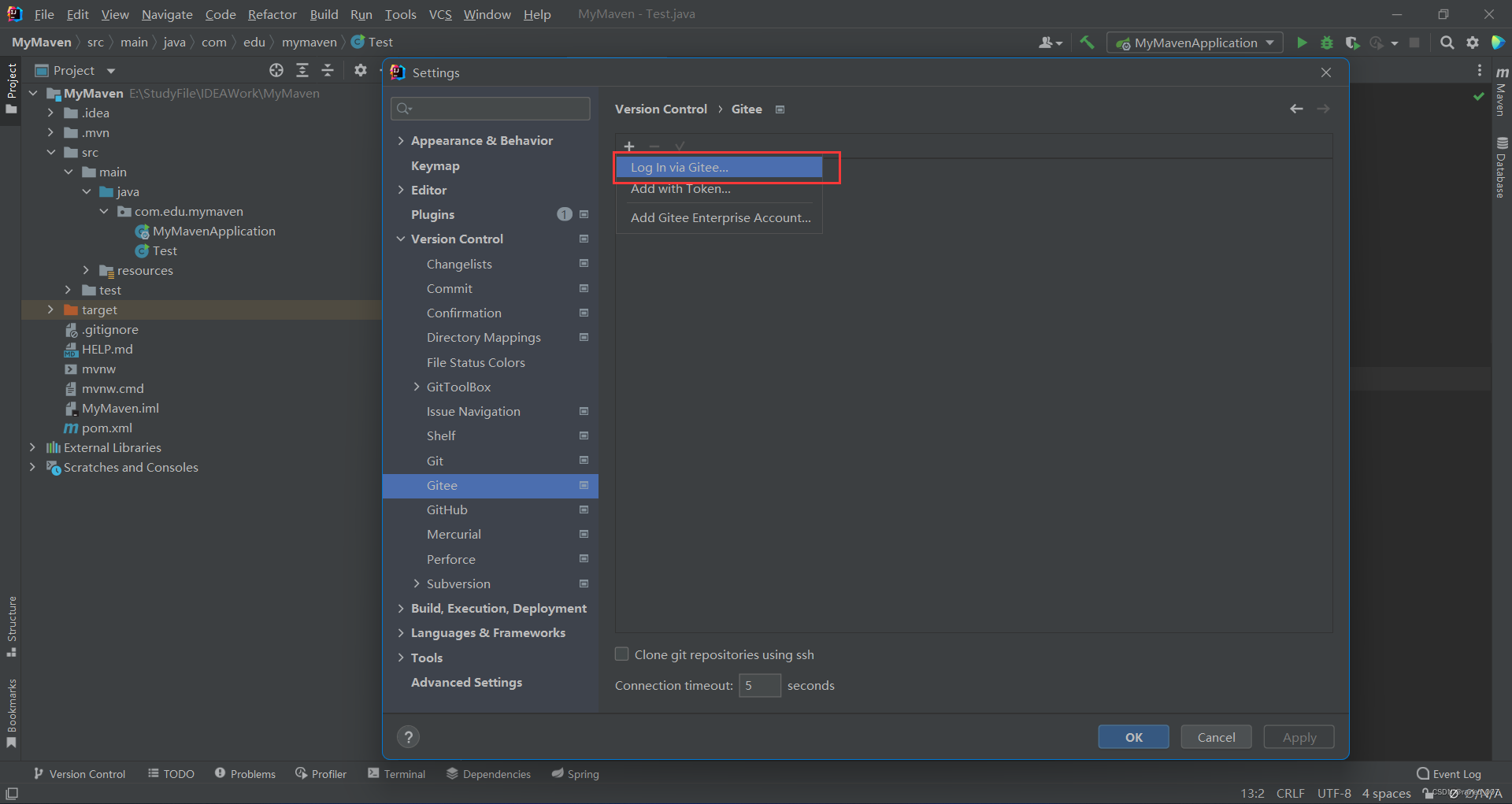Screen dimensions: 1512x804
Task: Click Expand All icon in Project panel
Action: (x=302, y=70)
